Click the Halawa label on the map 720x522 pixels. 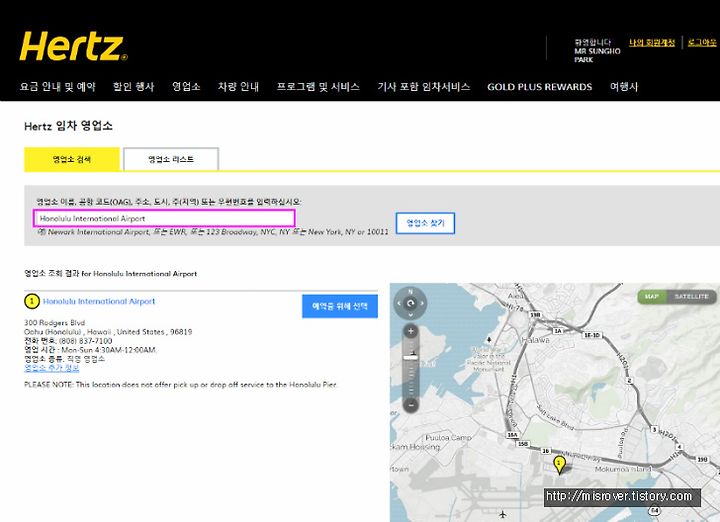tap(535, 340)
